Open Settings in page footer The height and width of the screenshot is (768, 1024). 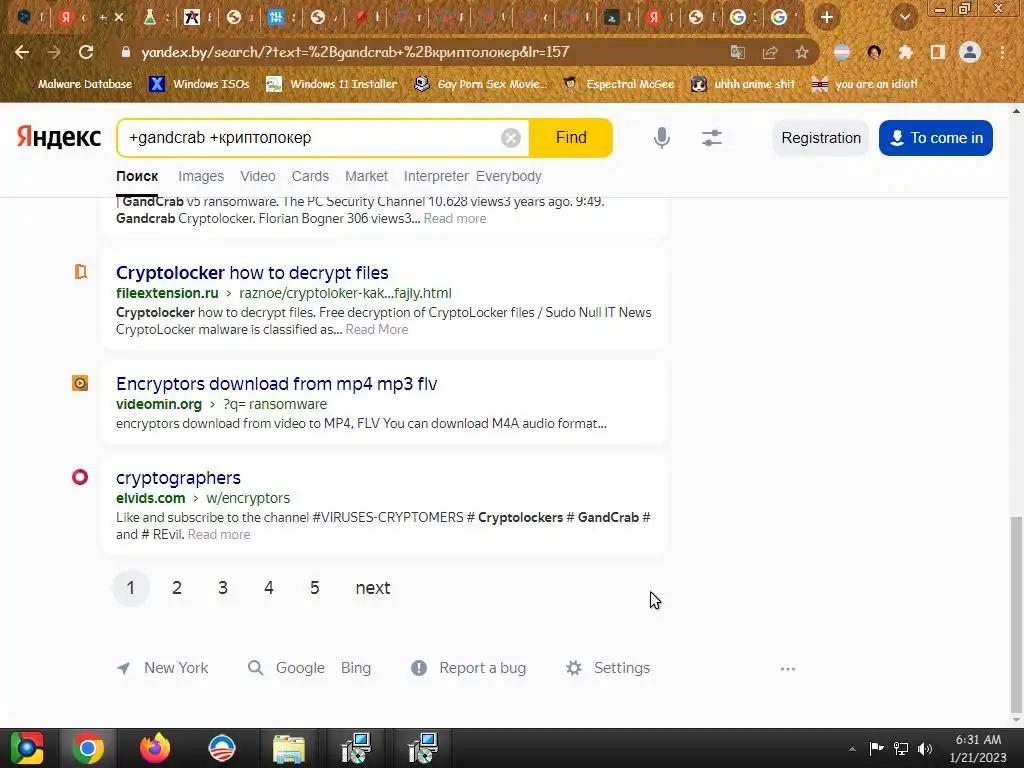click(608, 668)
